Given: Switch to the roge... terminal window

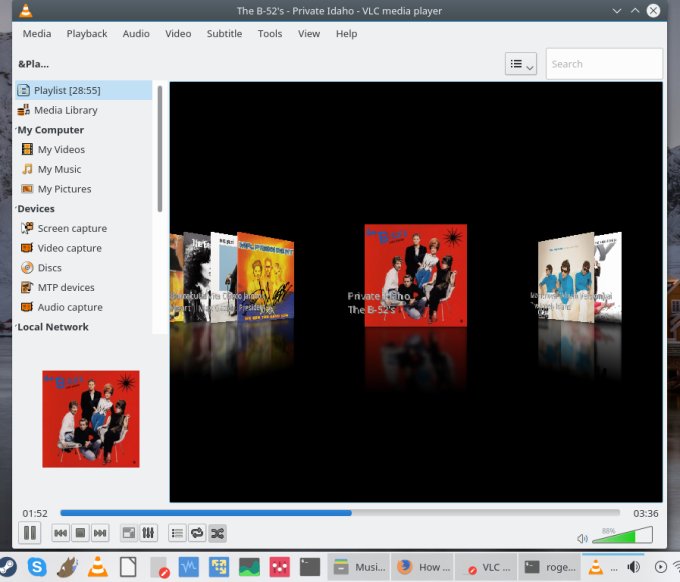Looking at the screenshot, I should (x=549, y=567).
